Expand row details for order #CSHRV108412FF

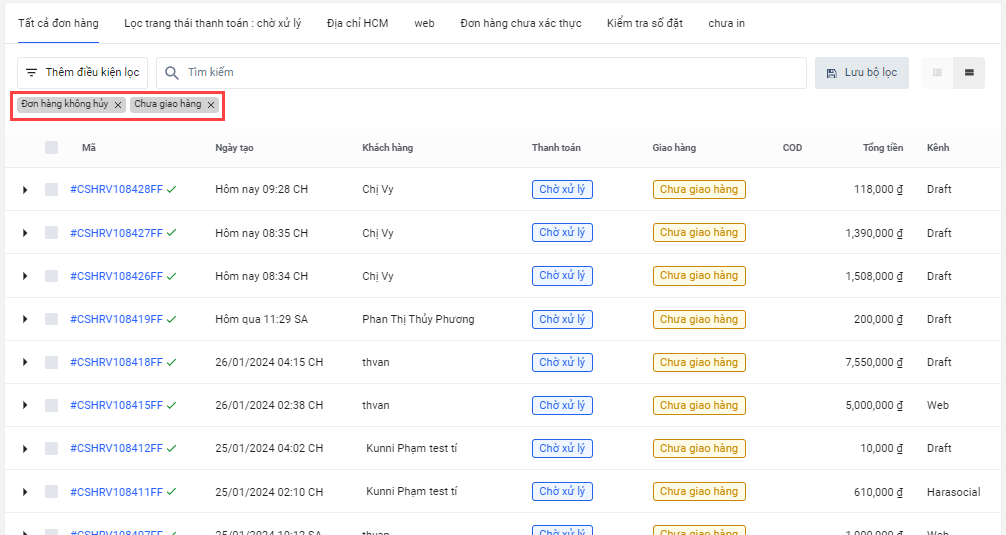pyautogui.click(x=25, y=449)
